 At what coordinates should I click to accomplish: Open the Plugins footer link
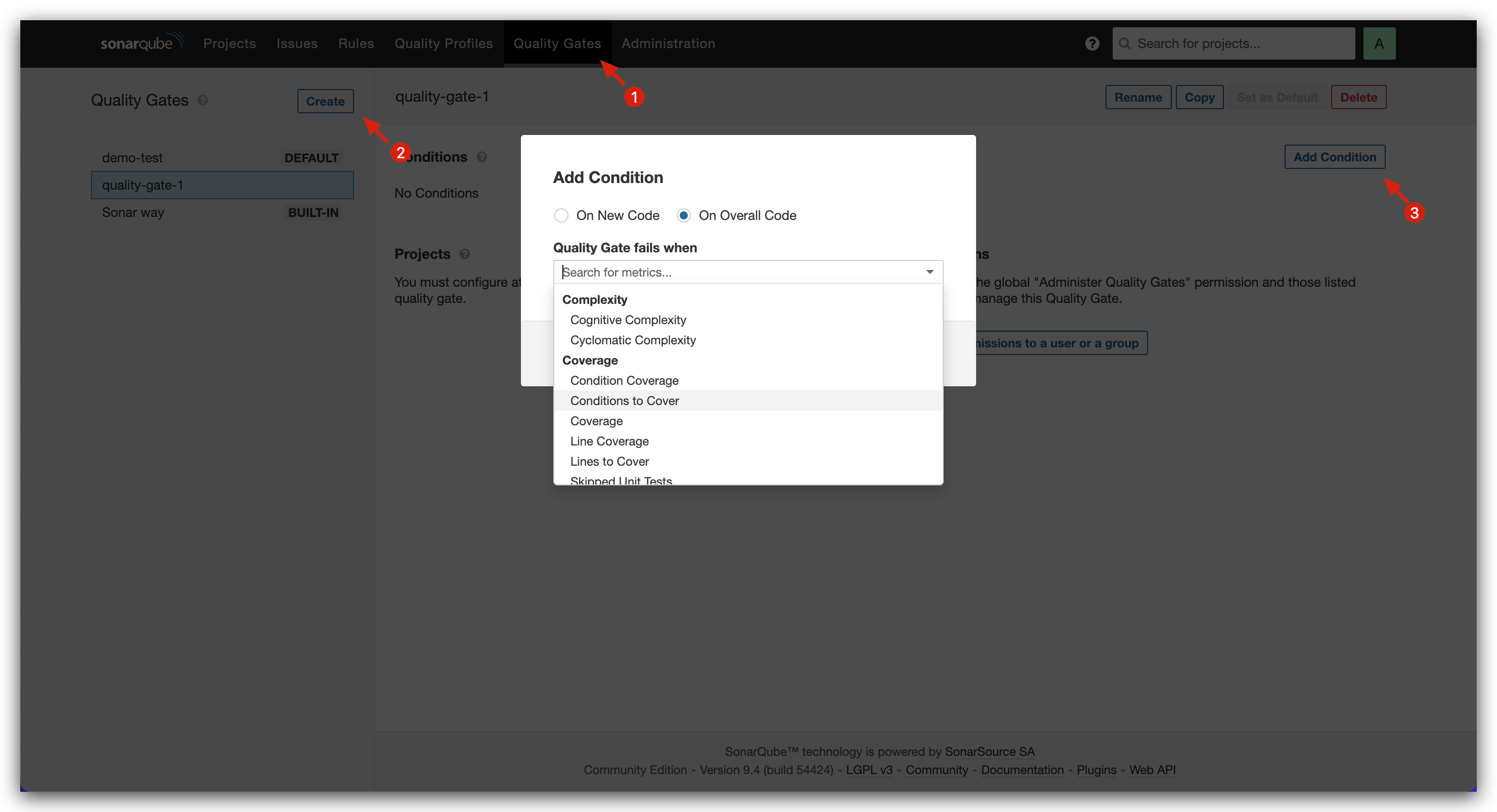click(x=1096, y=769)
